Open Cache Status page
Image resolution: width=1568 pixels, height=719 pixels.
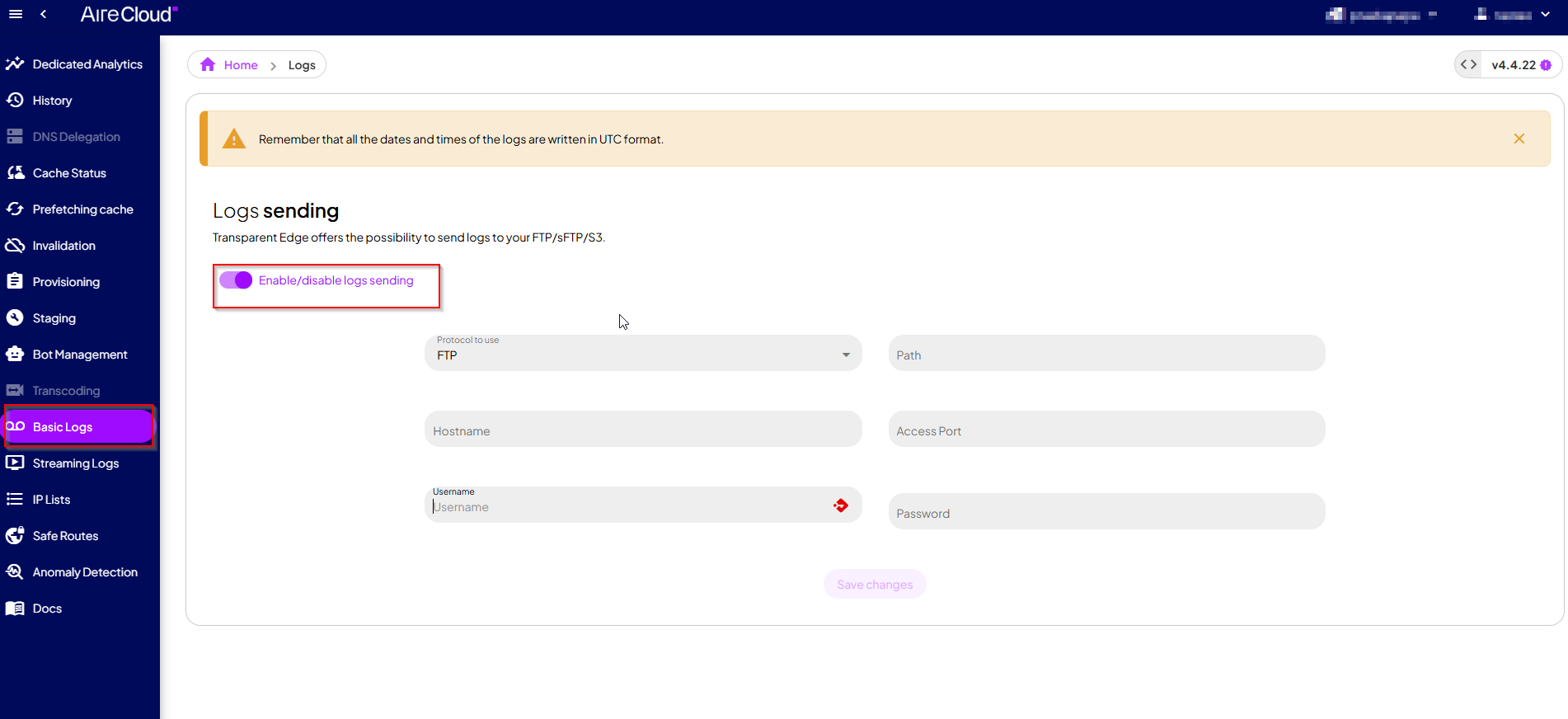pos(80,172)
